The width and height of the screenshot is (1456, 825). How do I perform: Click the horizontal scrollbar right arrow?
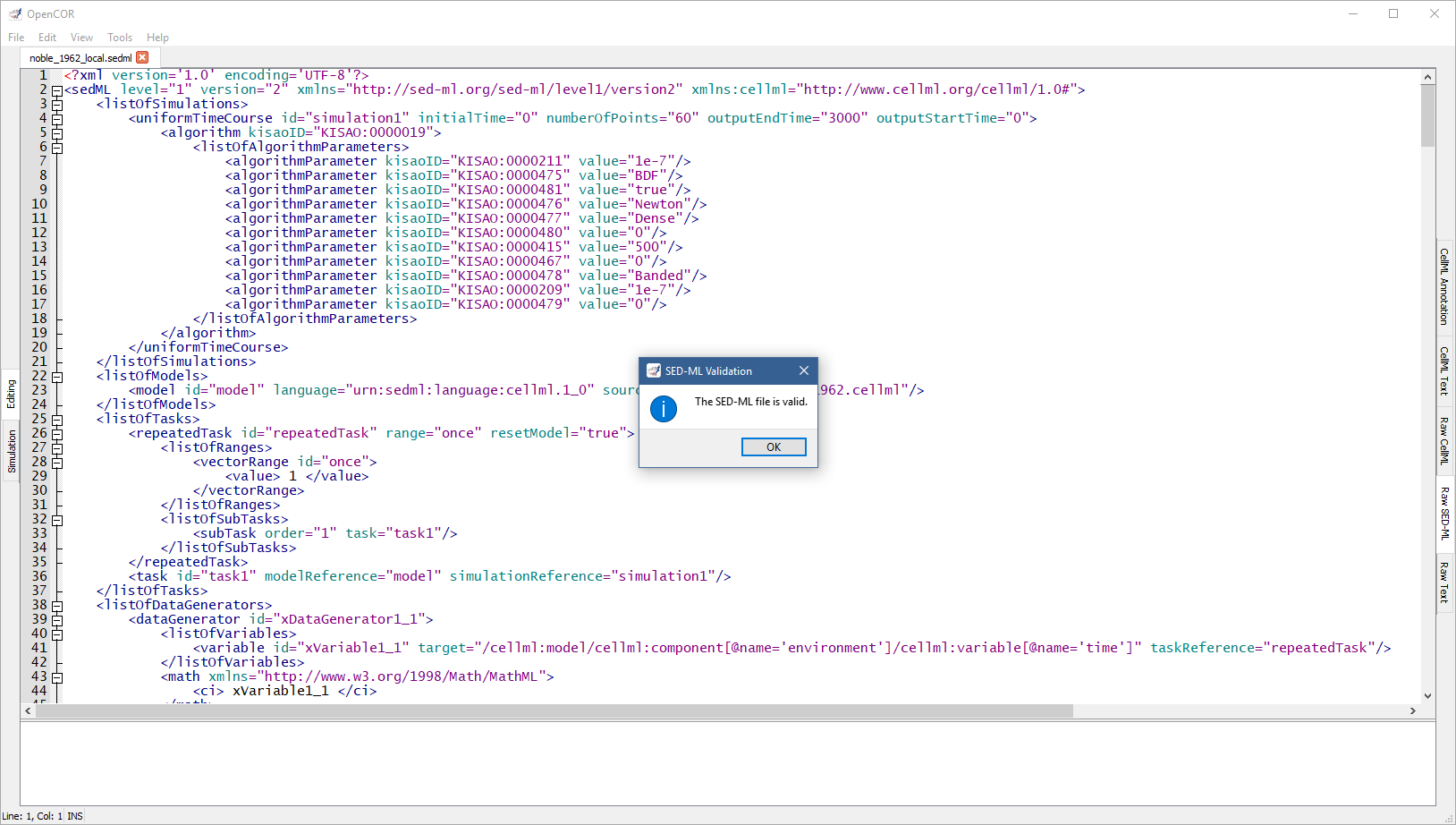(x=1412, y=710)
